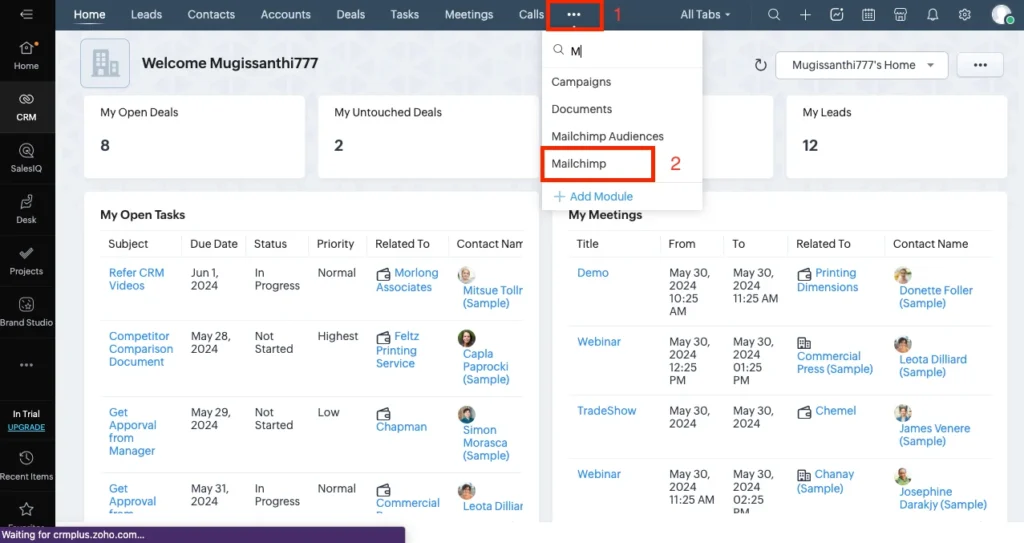Open the Donette Foller (Sample) contact

pos(936,297)
